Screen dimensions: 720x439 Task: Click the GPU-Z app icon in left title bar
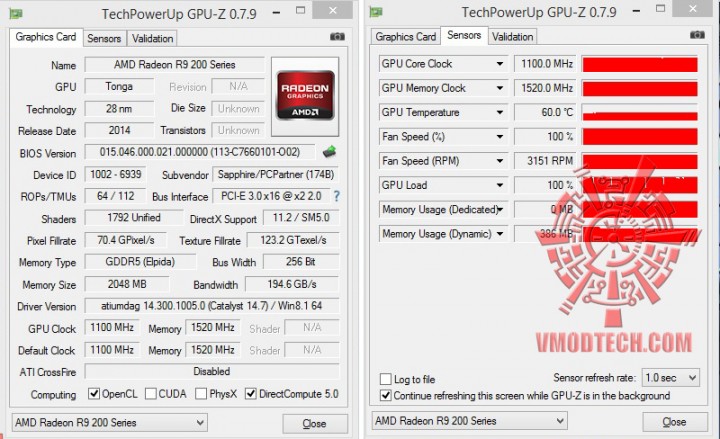tap(16, 13)
